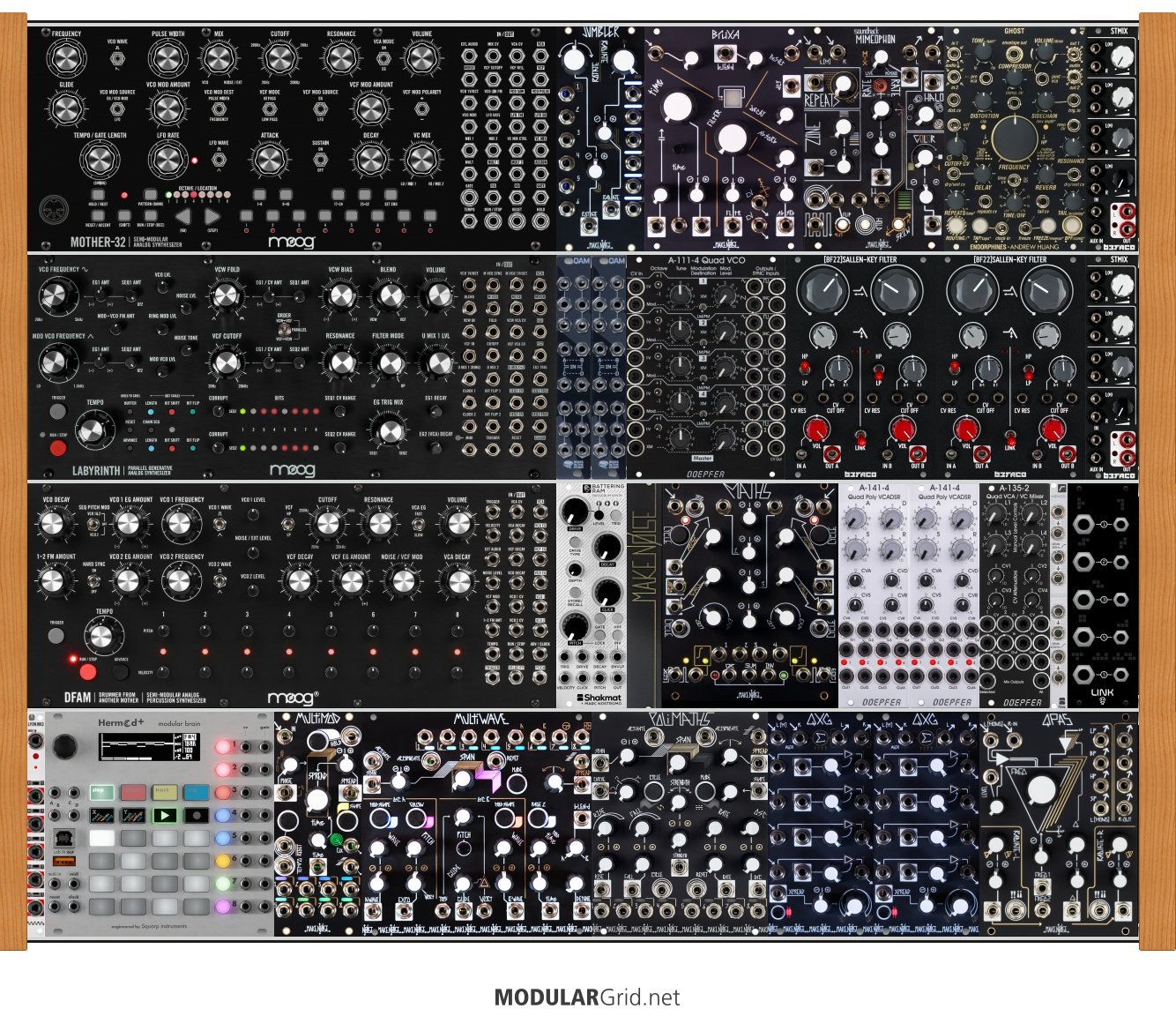1176x1016 pixels.
Task: Select Hermod+ track 1 red LED button
Action: (x=223, y=747)
